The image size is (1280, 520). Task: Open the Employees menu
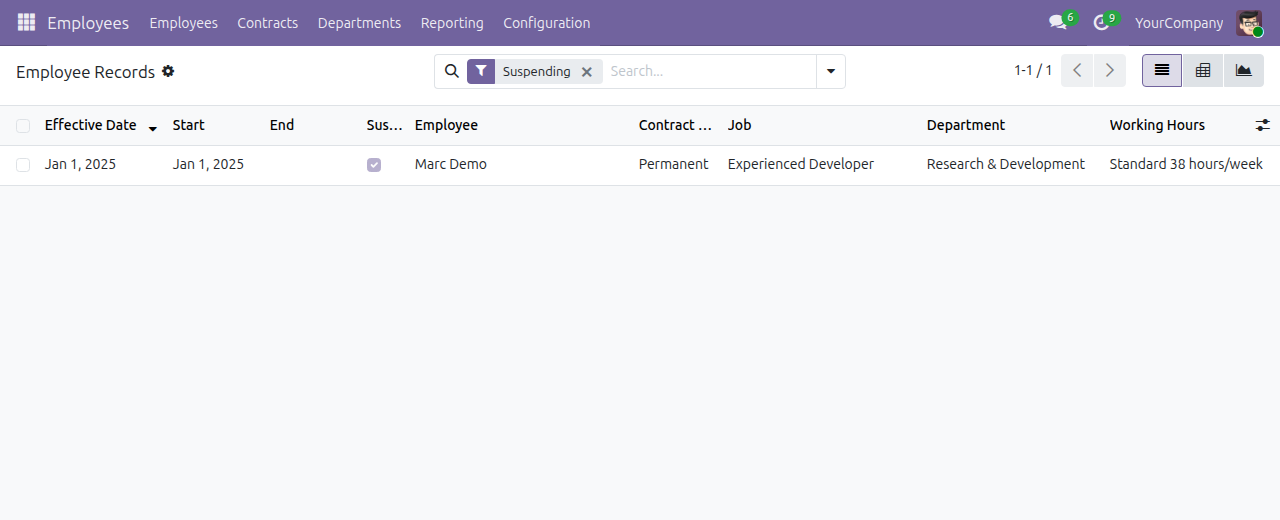[x=183, y=22]
